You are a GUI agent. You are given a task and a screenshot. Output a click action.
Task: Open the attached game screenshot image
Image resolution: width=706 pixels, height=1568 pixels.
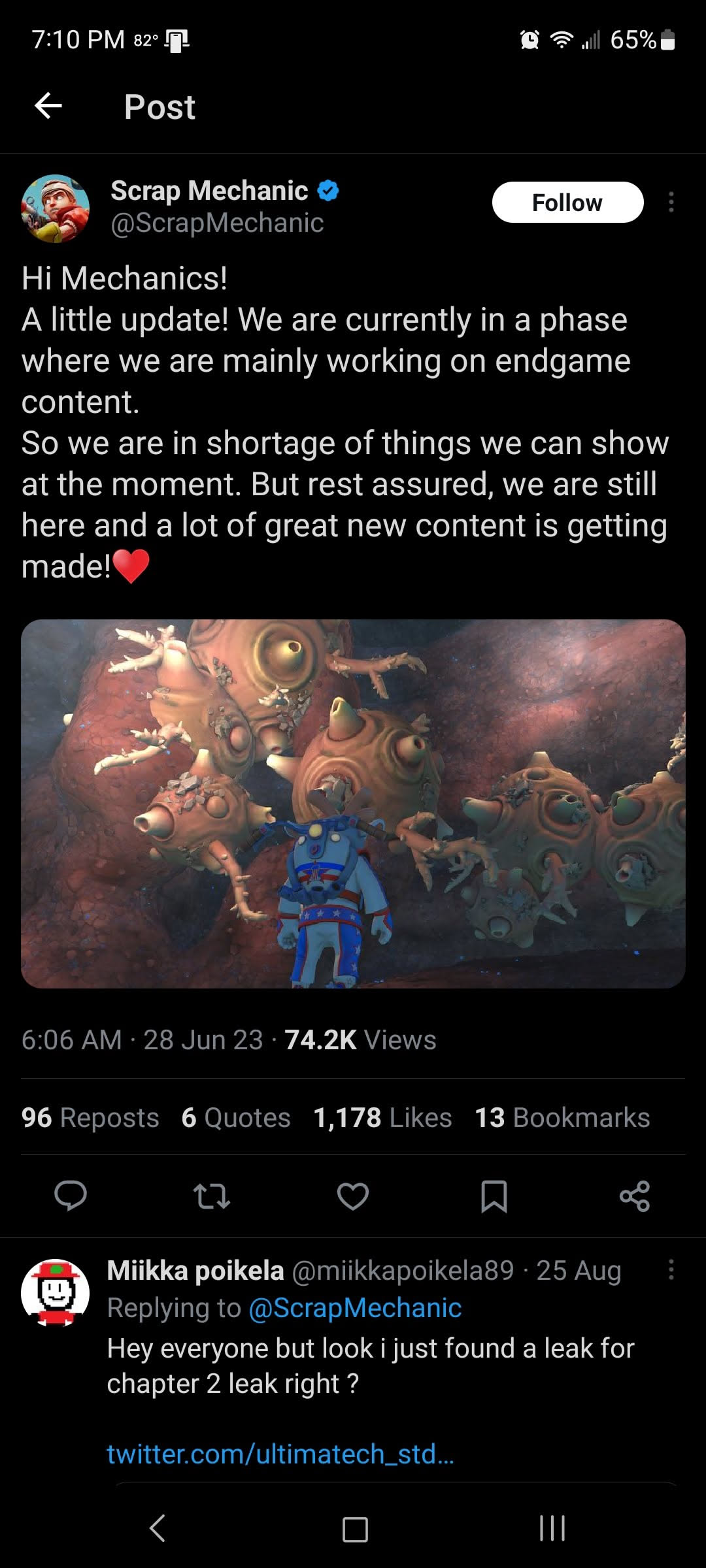[353, 804]
